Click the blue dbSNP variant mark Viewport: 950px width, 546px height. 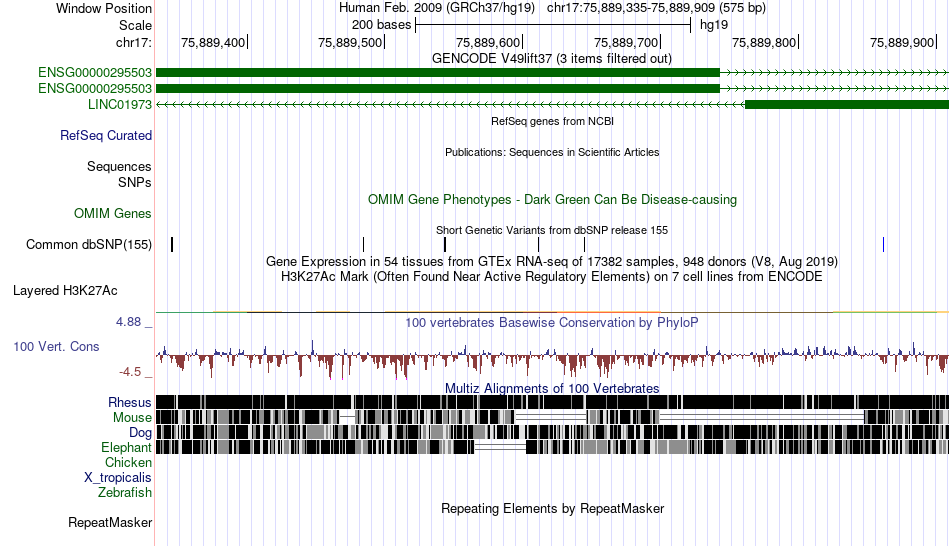point(883,244)
